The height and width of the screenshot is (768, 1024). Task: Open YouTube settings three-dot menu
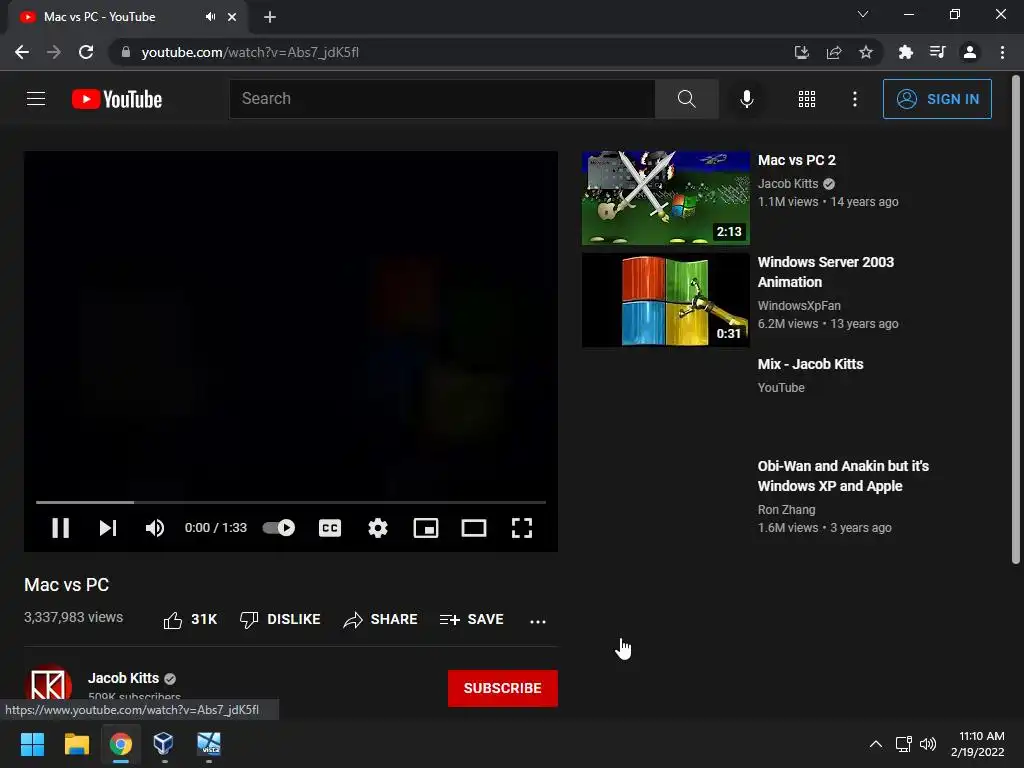pyautogui.click(x=854, y=99)
